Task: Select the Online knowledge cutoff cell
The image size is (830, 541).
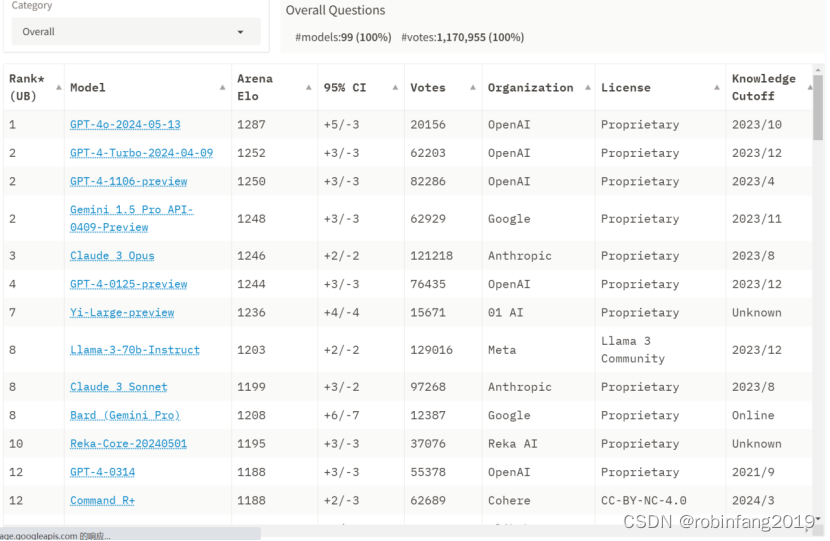Action: pos(753,416)
